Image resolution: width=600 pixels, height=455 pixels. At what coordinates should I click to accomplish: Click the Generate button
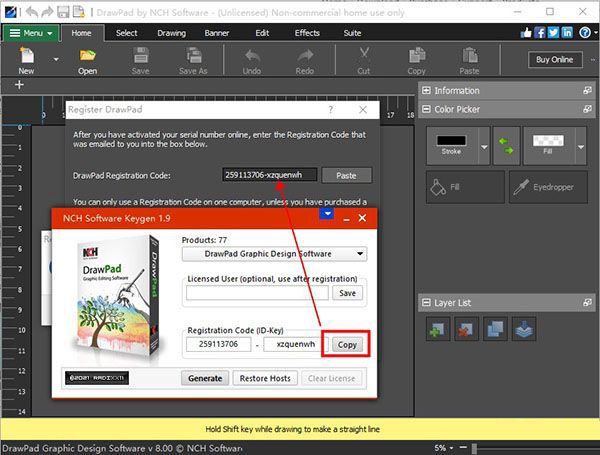coord(205,378)
